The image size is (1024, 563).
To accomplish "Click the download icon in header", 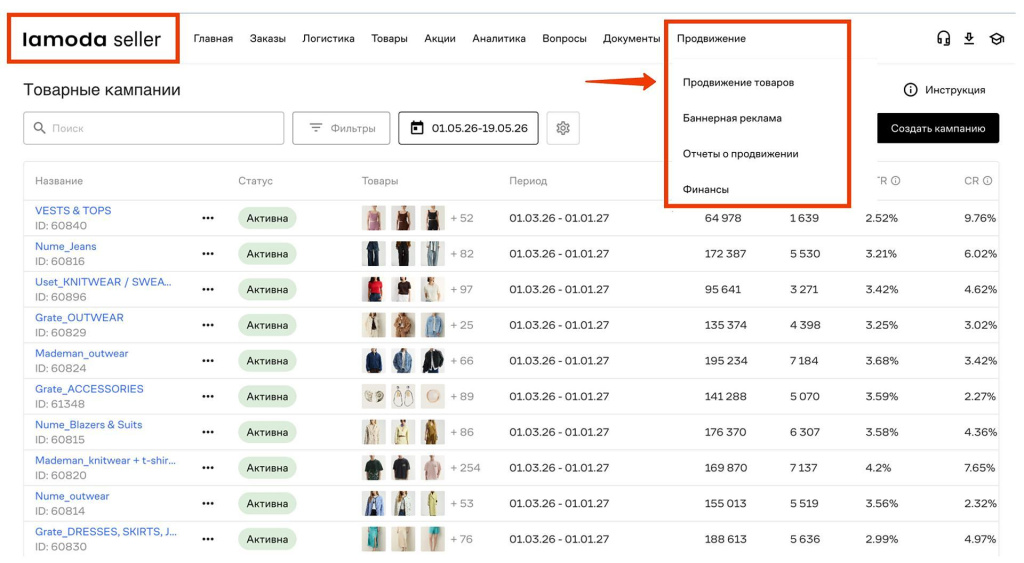I will (x=969, y=39).
